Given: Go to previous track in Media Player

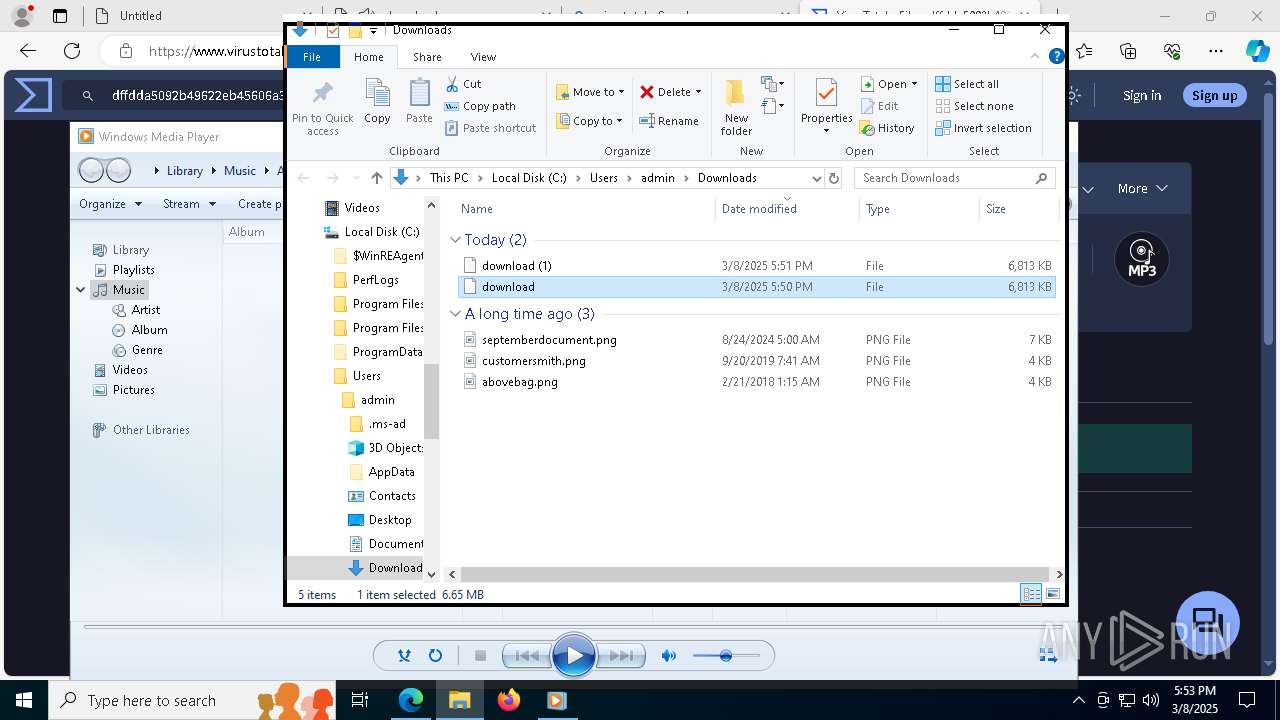Looking at the screenshot, I should 526,656.
